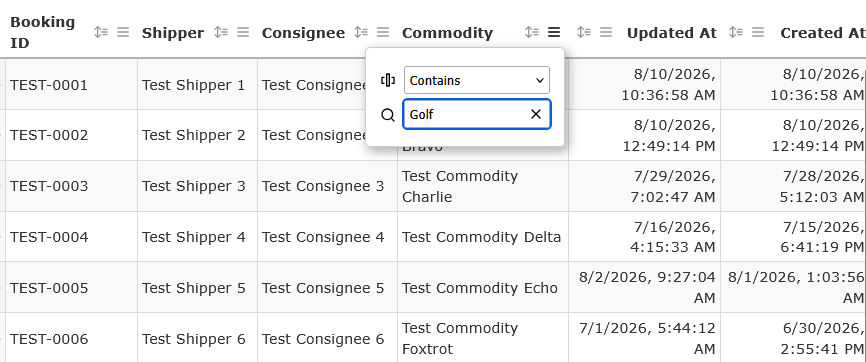Click the 7/28/2026, 5:12:03 AM created cell

[793, 186]
